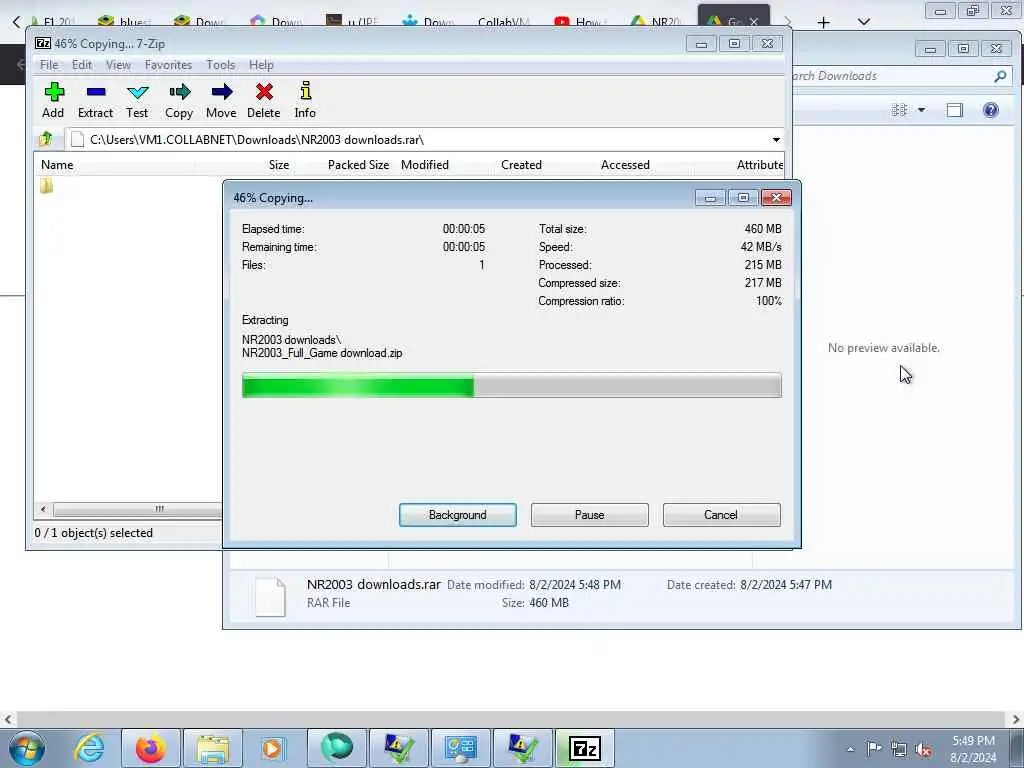Open the browser tab list chevron
Screen dimensions: 1024x768
click(863, 22)
